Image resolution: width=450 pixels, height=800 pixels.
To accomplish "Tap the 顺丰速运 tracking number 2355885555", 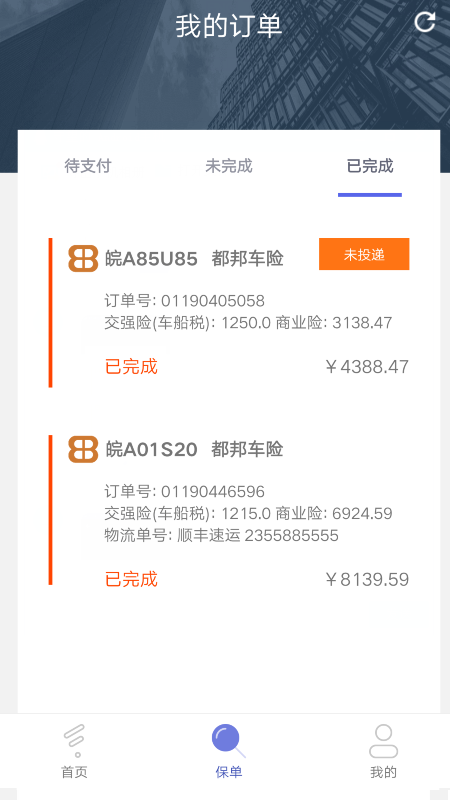I will coord(291,536).
